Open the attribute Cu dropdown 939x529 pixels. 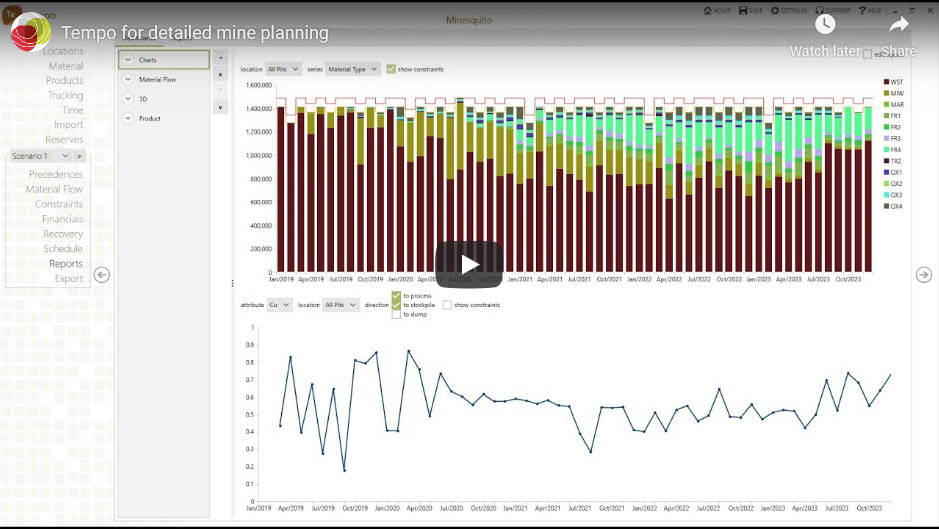tap(279, 305)
